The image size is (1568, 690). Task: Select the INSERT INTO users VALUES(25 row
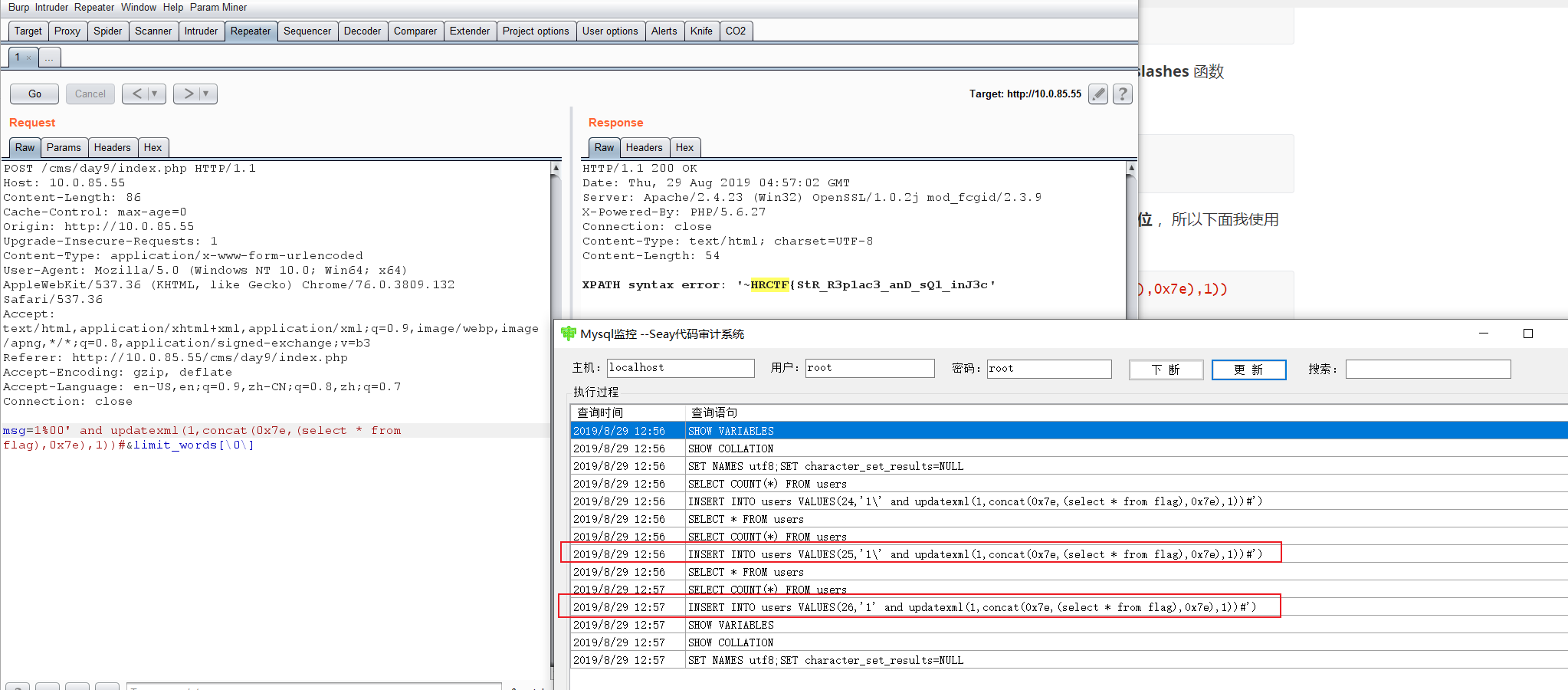pyautogui.click(x=1069, y=554)
